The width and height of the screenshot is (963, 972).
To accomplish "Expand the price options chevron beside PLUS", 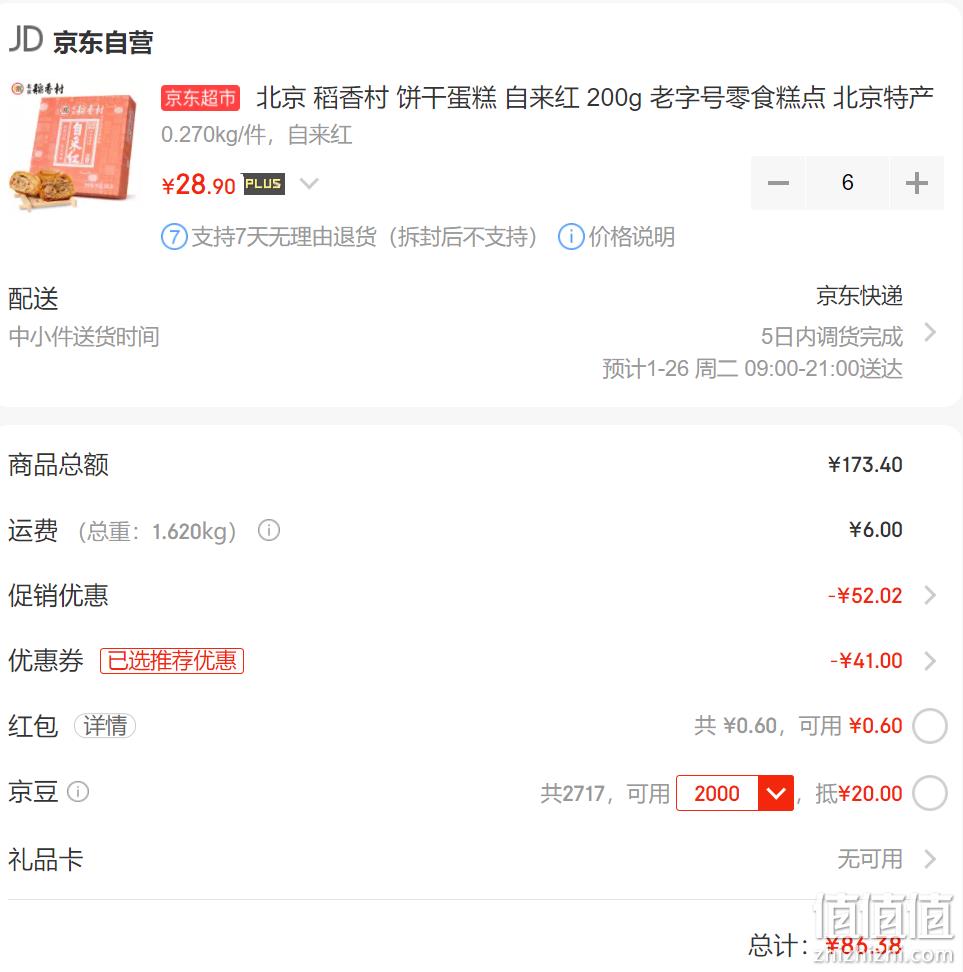I will click(309, 183).
